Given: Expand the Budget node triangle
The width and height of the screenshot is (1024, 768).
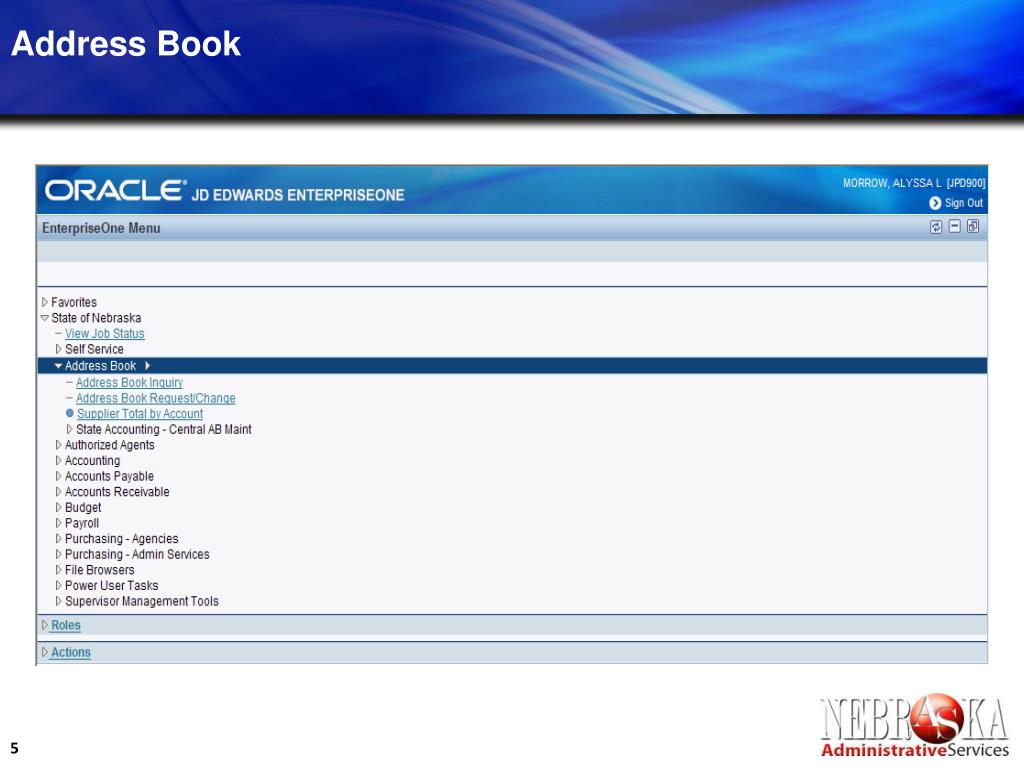Looking at the screenshot, I should 58,507.
